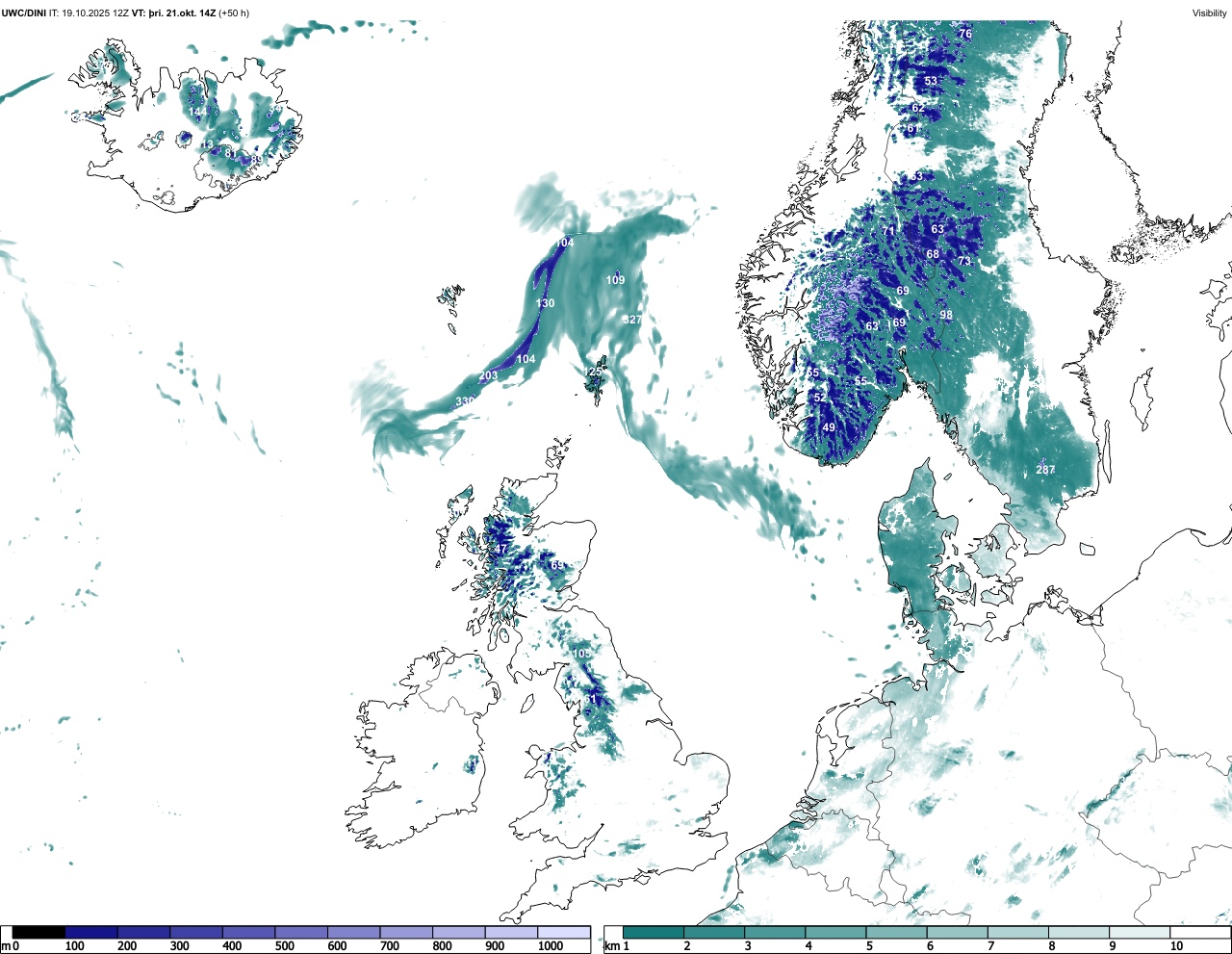Click the '203' value on the sea band
Screen dimensions: 1232x954
pos(488,375)
